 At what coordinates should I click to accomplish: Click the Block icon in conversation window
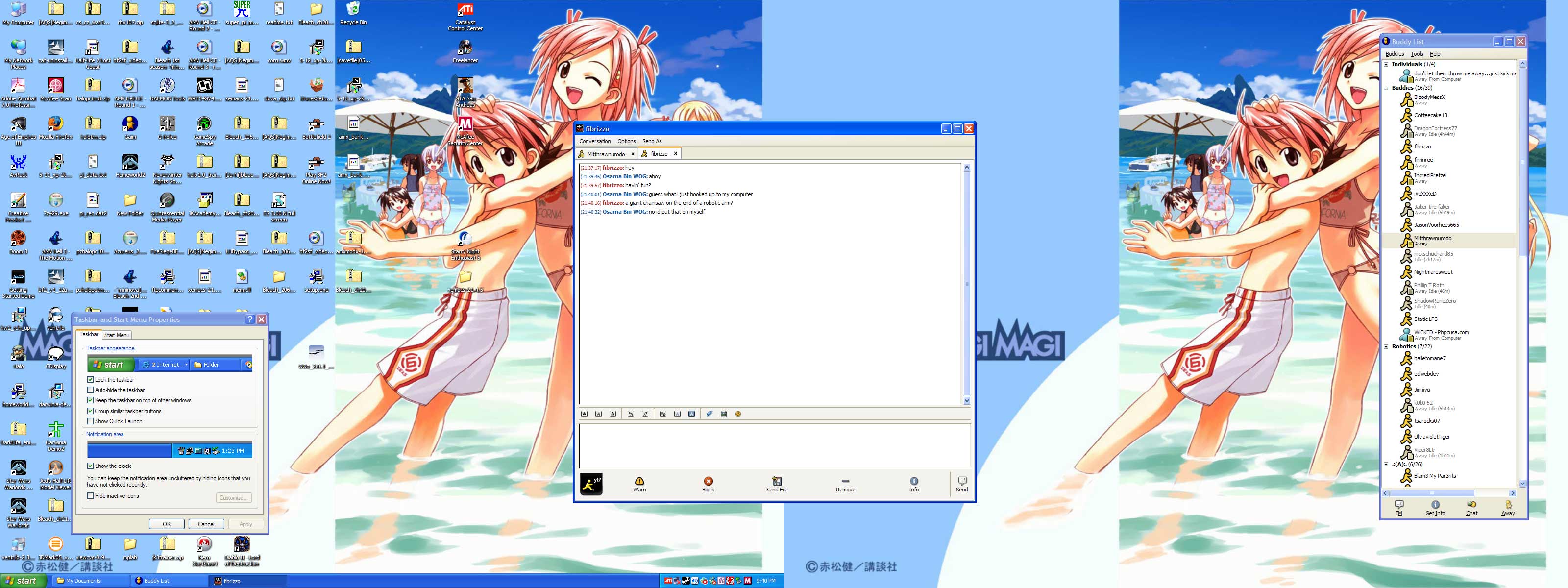[709, 485]
